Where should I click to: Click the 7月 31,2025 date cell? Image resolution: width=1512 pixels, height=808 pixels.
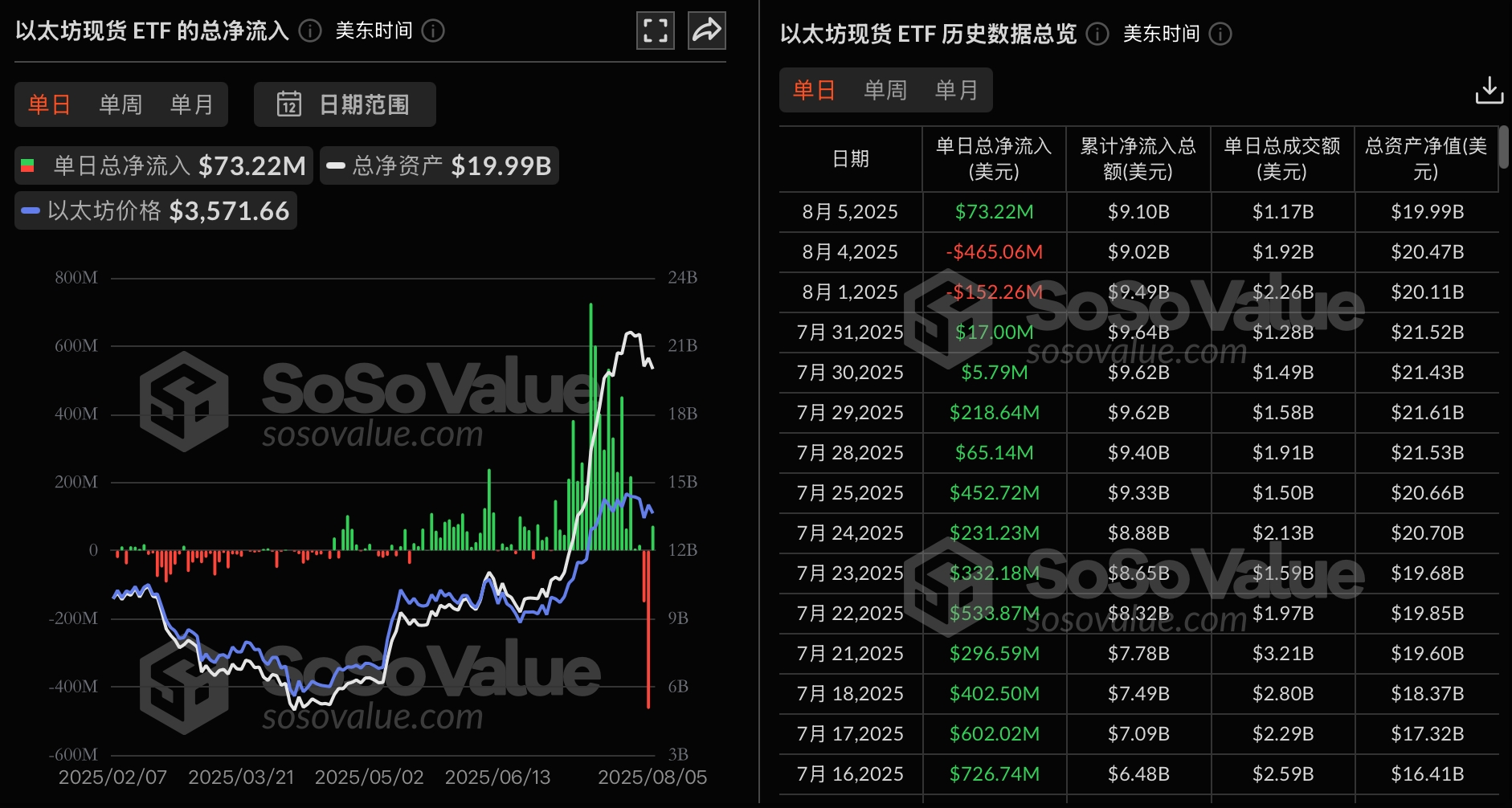pyautogui.click(x=850, y=333)
